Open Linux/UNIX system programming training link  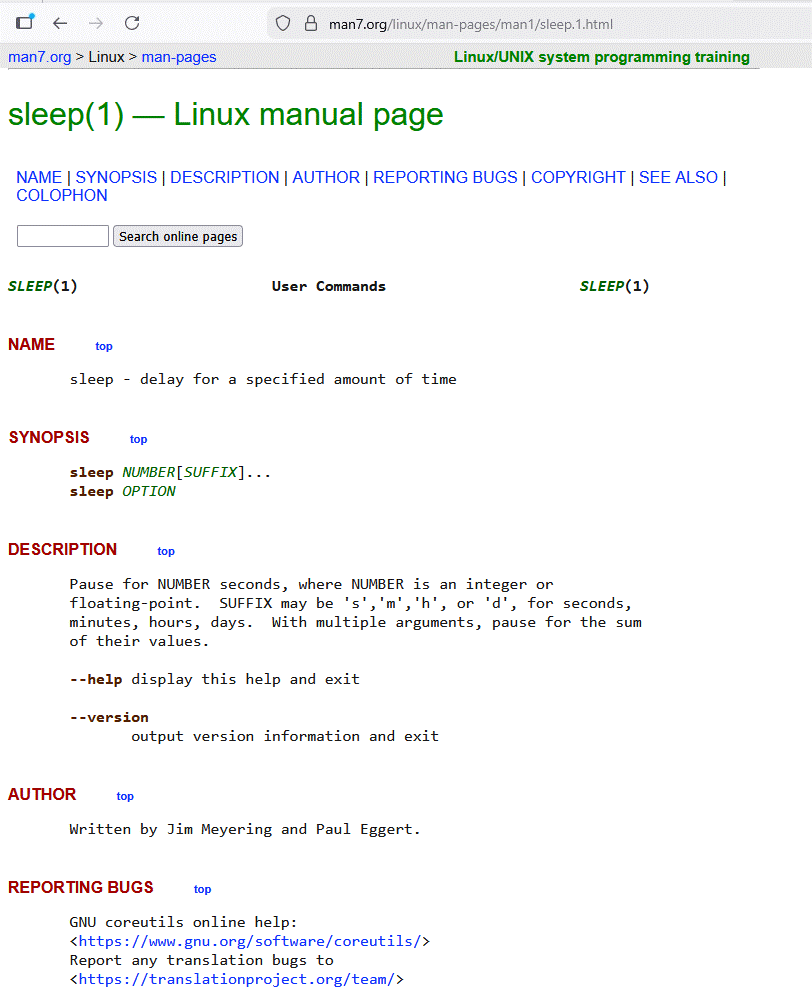pyautogui.click(x=602, y=57)
